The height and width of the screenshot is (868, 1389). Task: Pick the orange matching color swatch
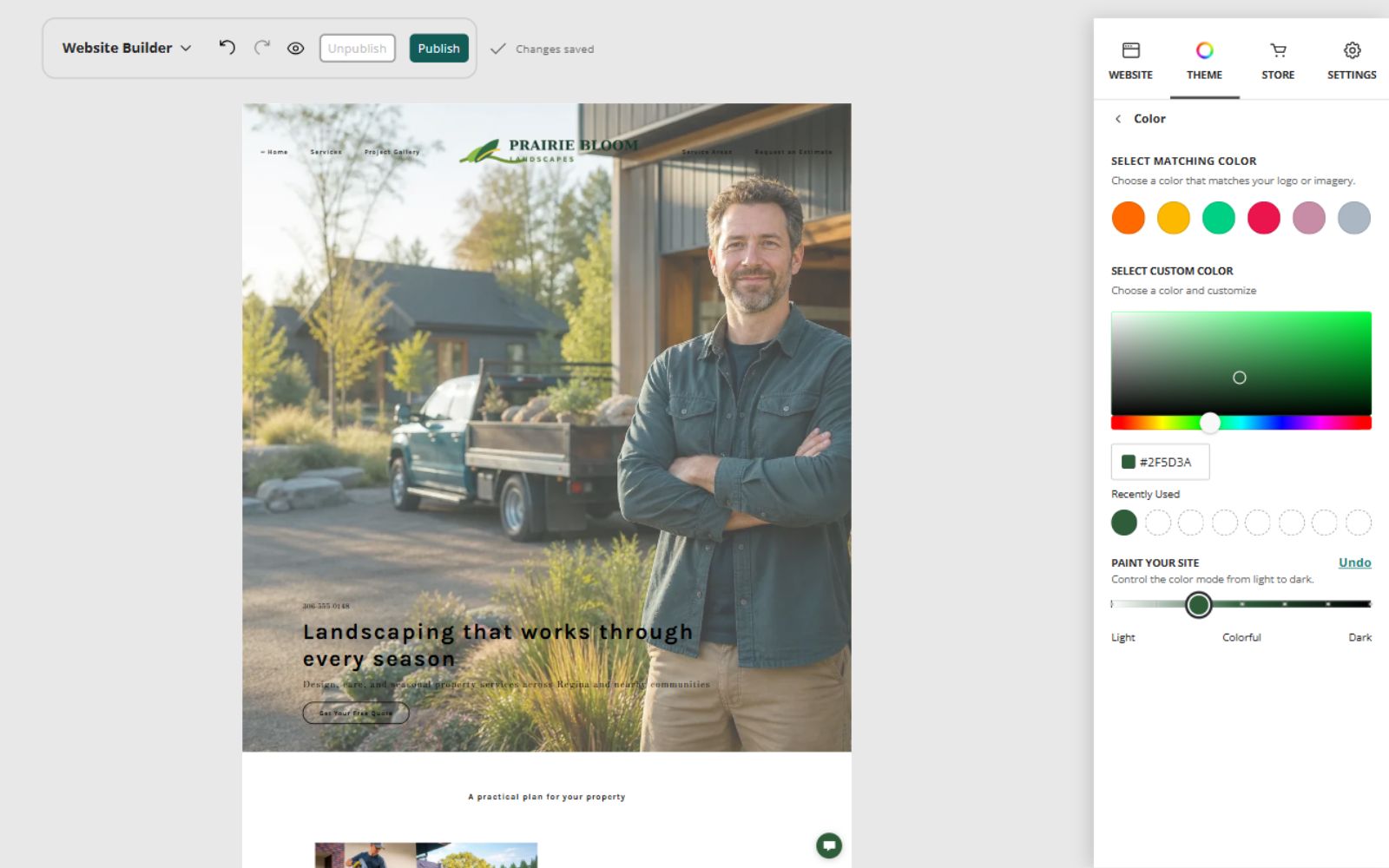(x=1128, y=218)
